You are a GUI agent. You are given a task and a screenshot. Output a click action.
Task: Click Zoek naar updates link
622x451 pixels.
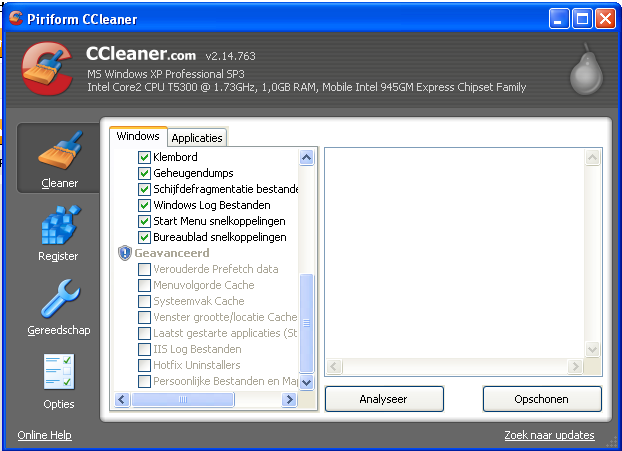point(549,435)
